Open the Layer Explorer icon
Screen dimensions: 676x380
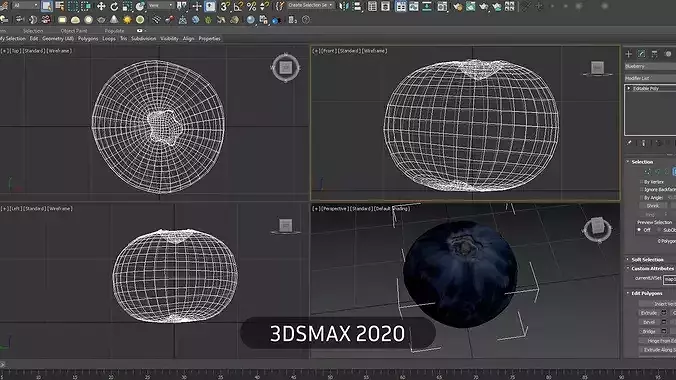pyautogui.click(x=385, y=6)
